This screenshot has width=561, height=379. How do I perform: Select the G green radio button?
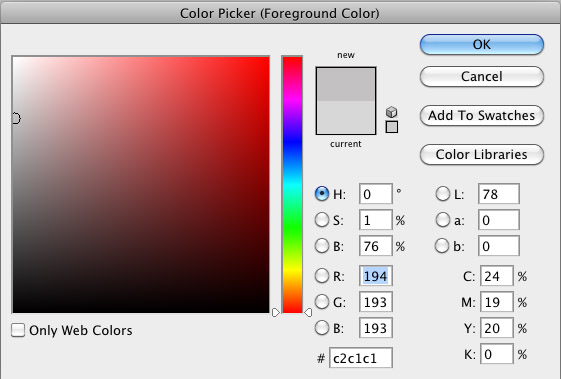click(322, 302)
